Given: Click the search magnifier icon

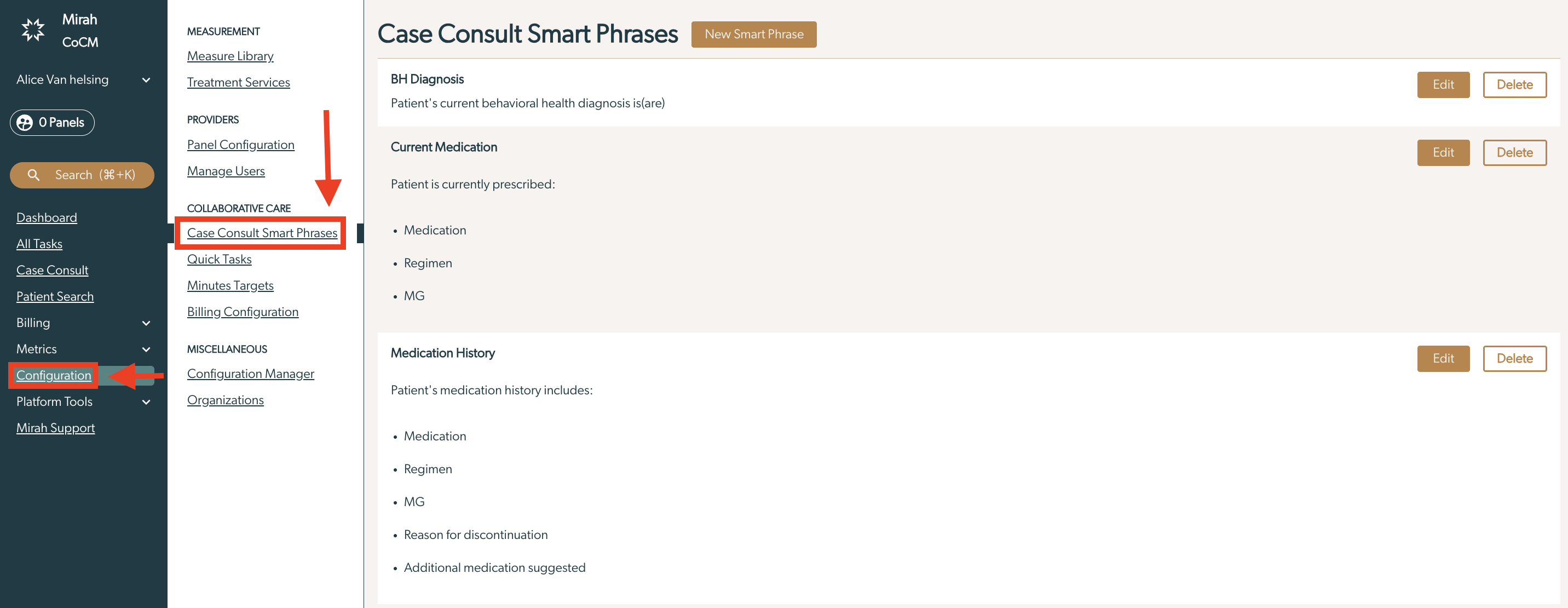Looking at the screenshot, I should (33, 175).
